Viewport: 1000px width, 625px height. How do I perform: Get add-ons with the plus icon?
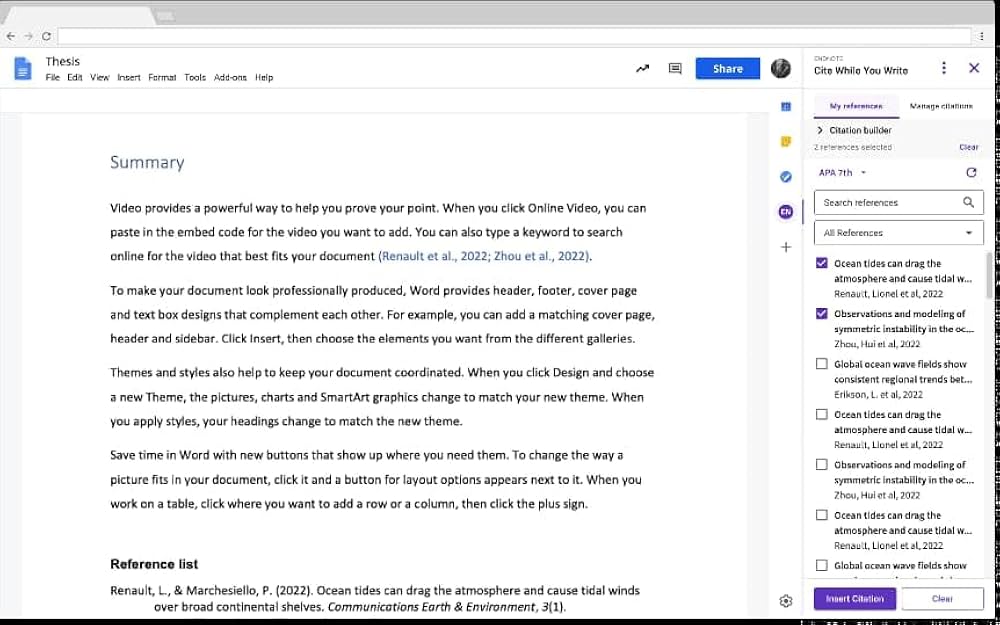[786, 247]
